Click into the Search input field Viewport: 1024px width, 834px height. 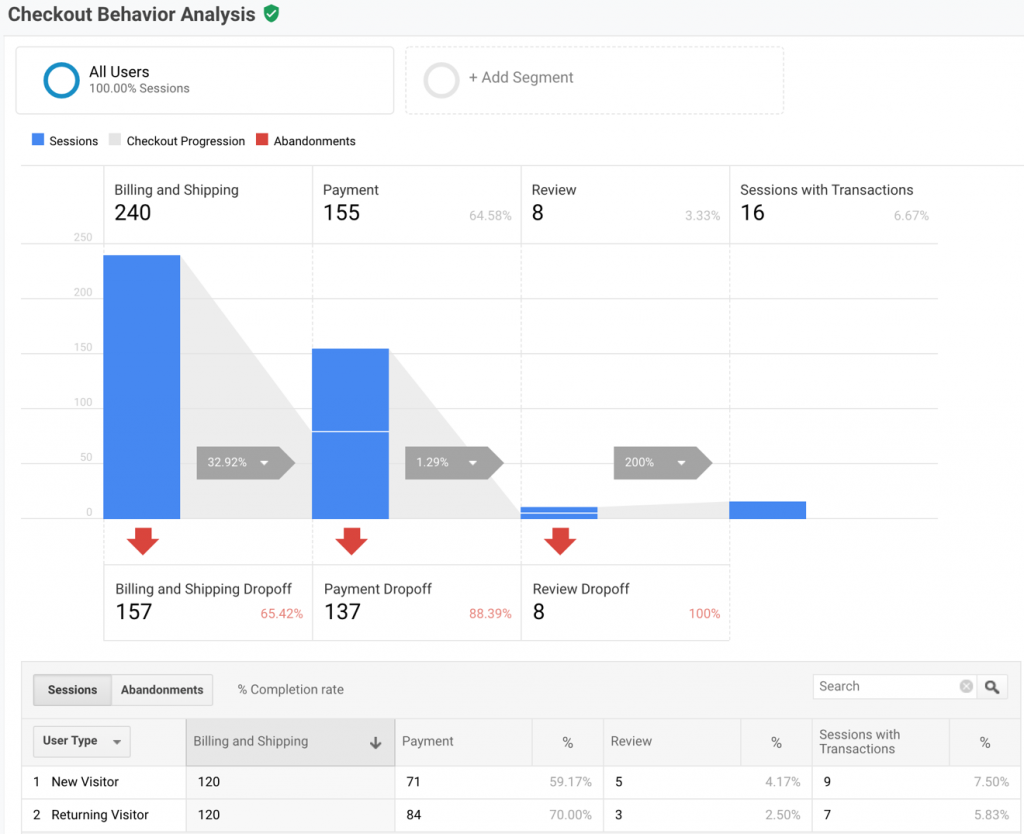click(x=885, y=687)
